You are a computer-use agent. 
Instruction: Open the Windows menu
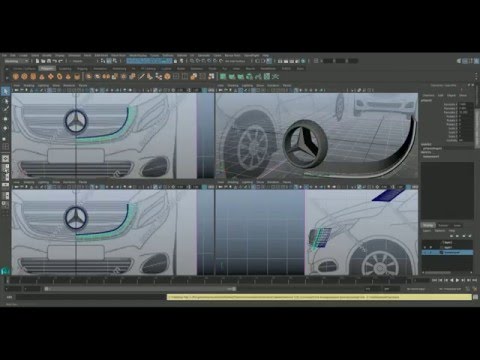tap(74, 55)
